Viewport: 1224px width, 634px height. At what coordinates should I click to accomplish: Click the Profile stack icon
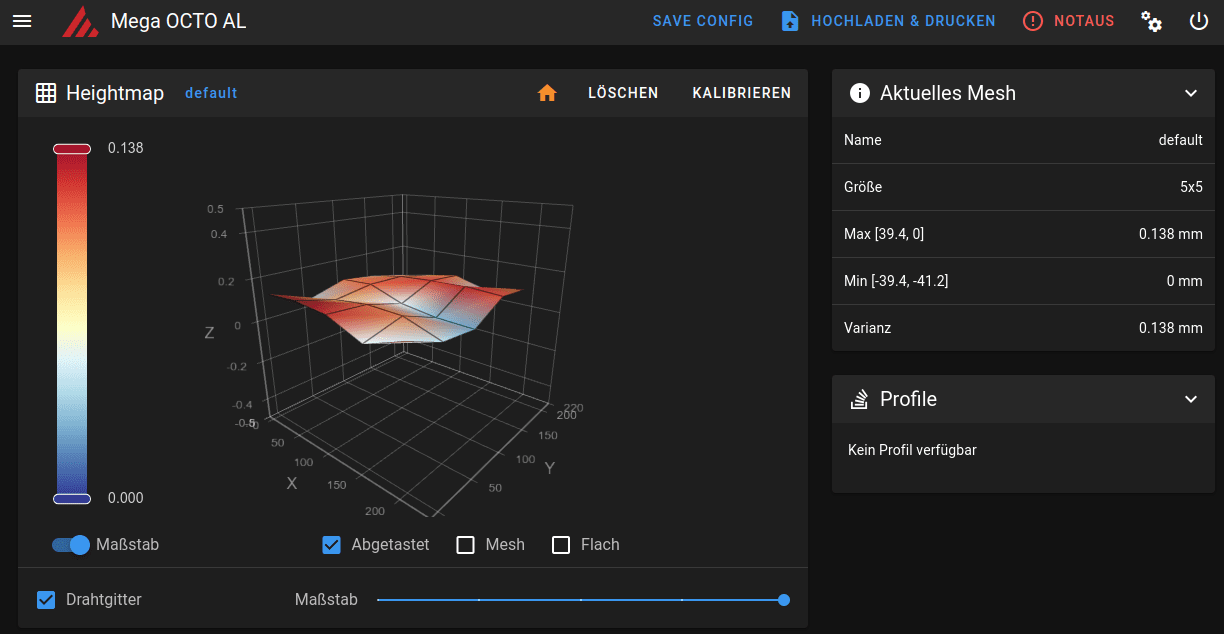tap(859, 399)
